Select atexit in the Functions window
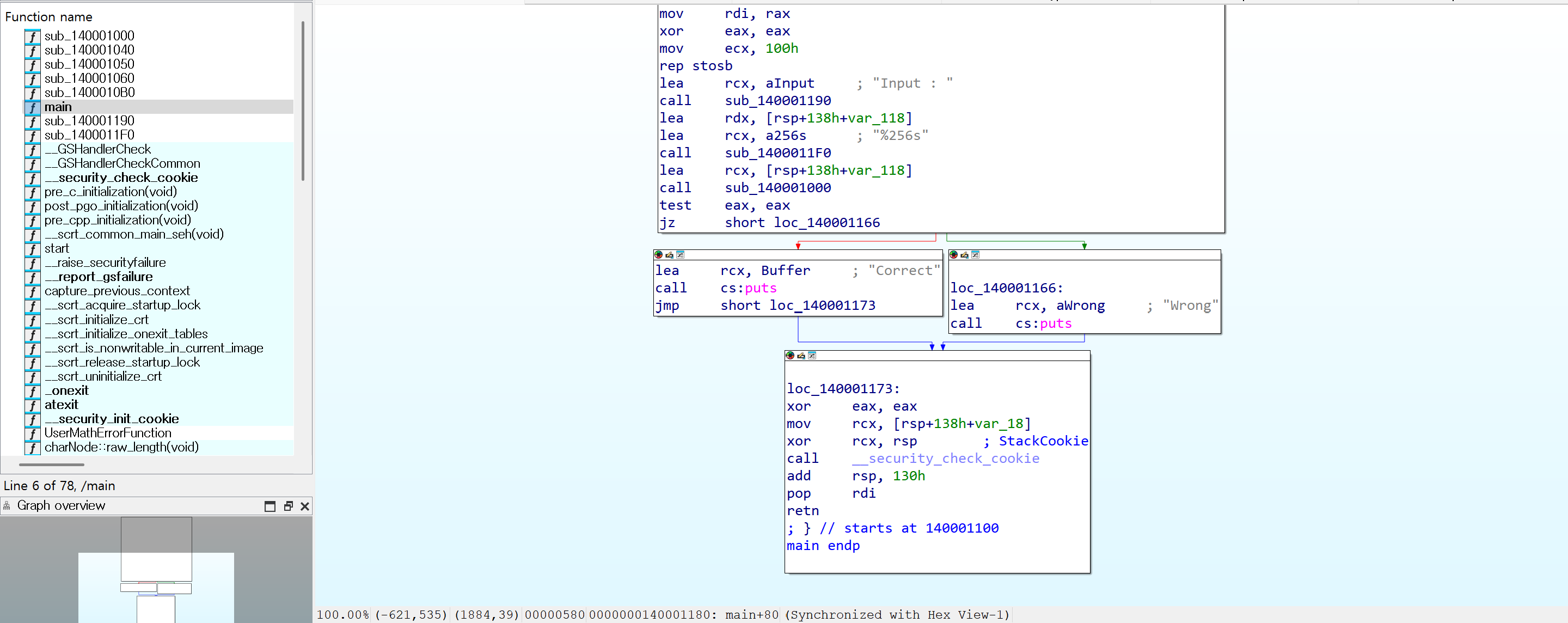Screen dimensions: 1568x623 pyautogui.click(x=62, y=405)
